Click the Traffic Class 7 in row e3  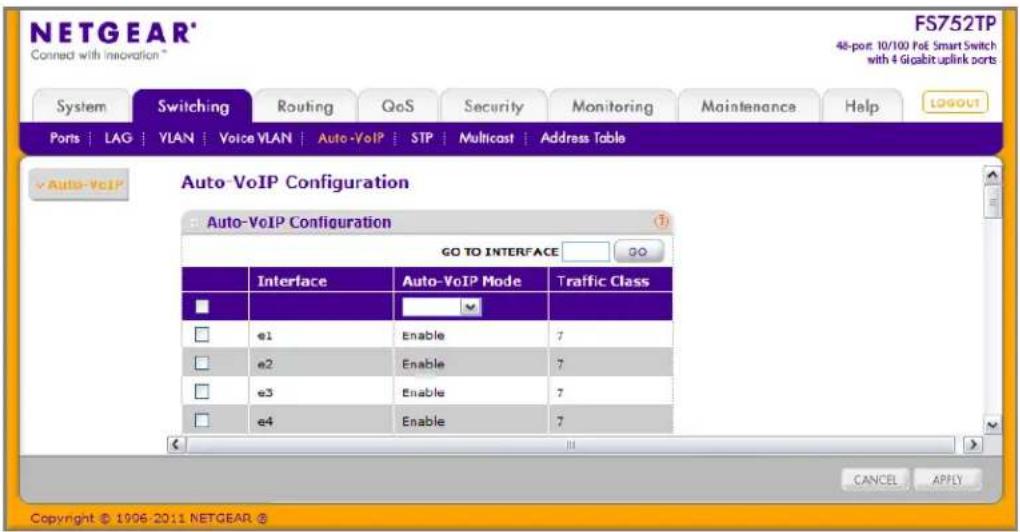pyautogui.click(x=560, y=393)
